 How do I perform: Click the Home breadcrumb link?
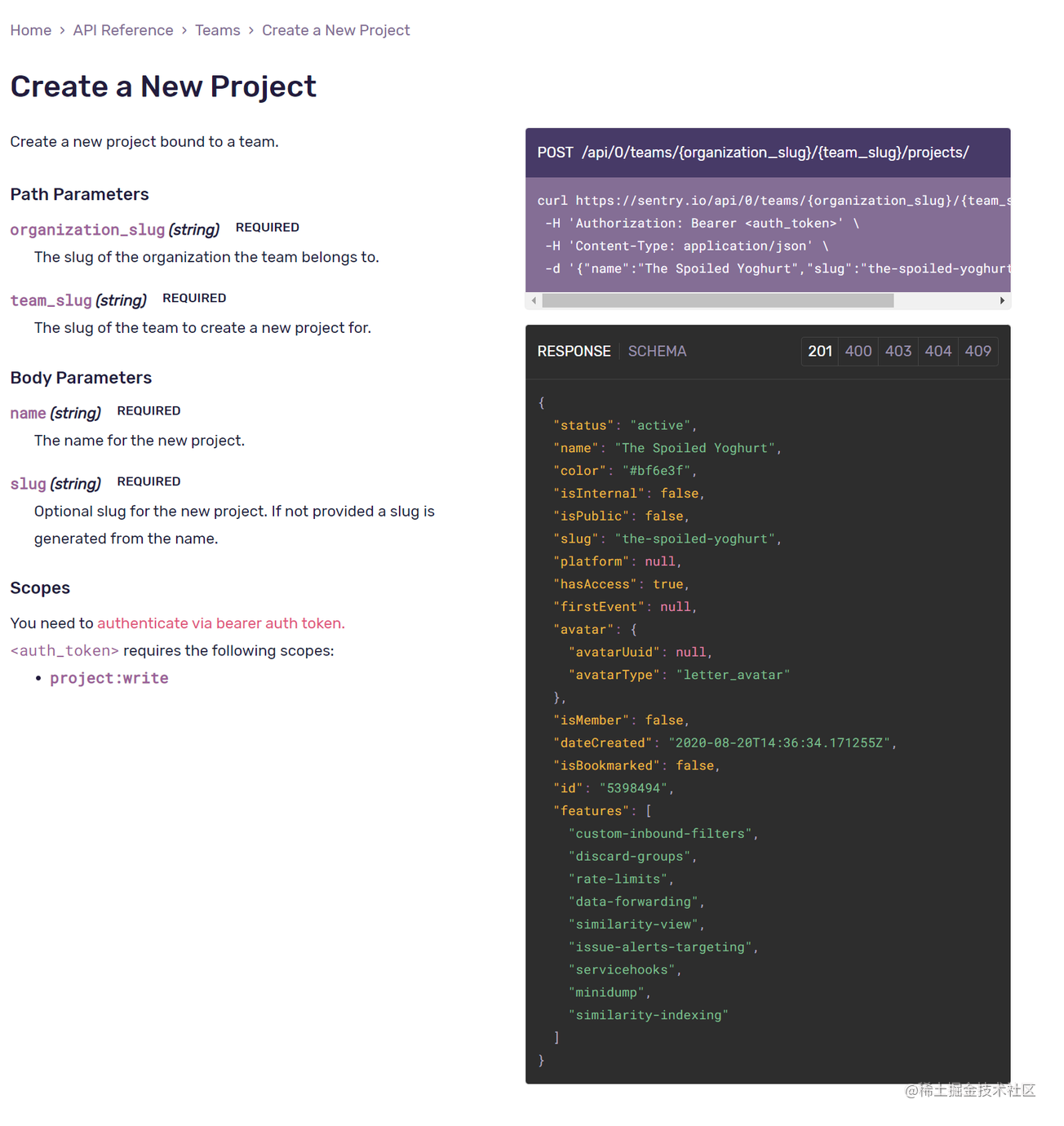click(30, 30)
